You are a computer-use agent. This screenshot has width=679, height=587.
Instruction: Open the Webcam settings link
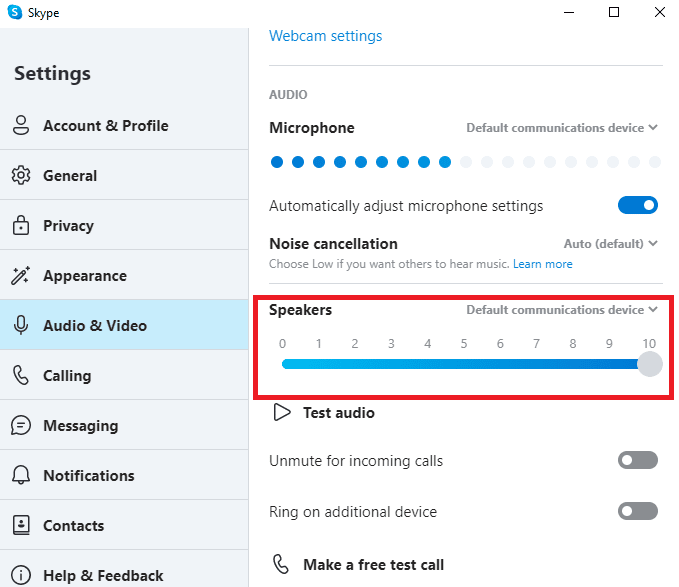(x=326, y=36)
